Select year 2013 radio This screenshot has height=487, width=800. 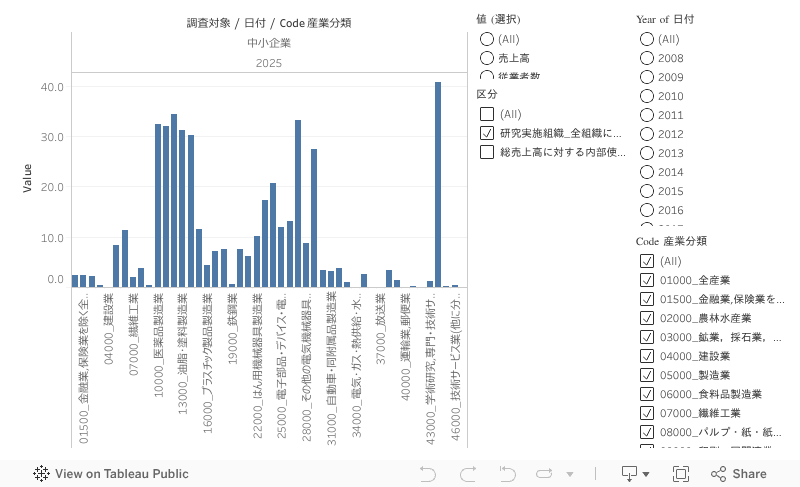pos(646,153)
